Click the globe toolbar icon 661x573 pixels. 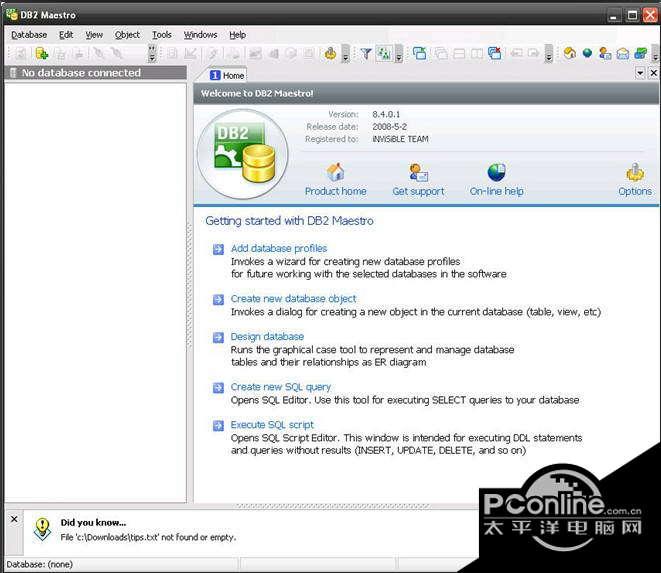(587, 54)
